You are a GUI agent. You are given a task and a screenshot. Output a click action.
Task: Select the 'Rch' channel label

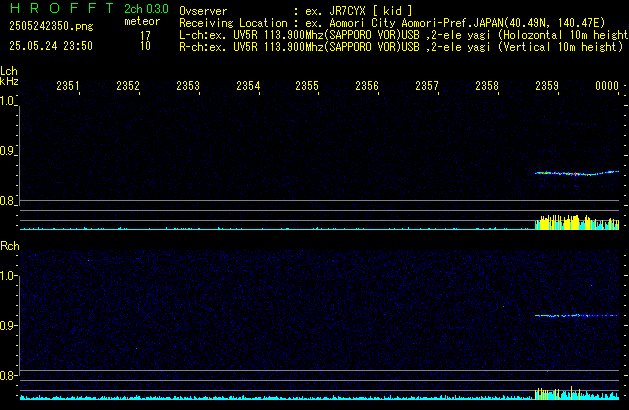(10, 246)
